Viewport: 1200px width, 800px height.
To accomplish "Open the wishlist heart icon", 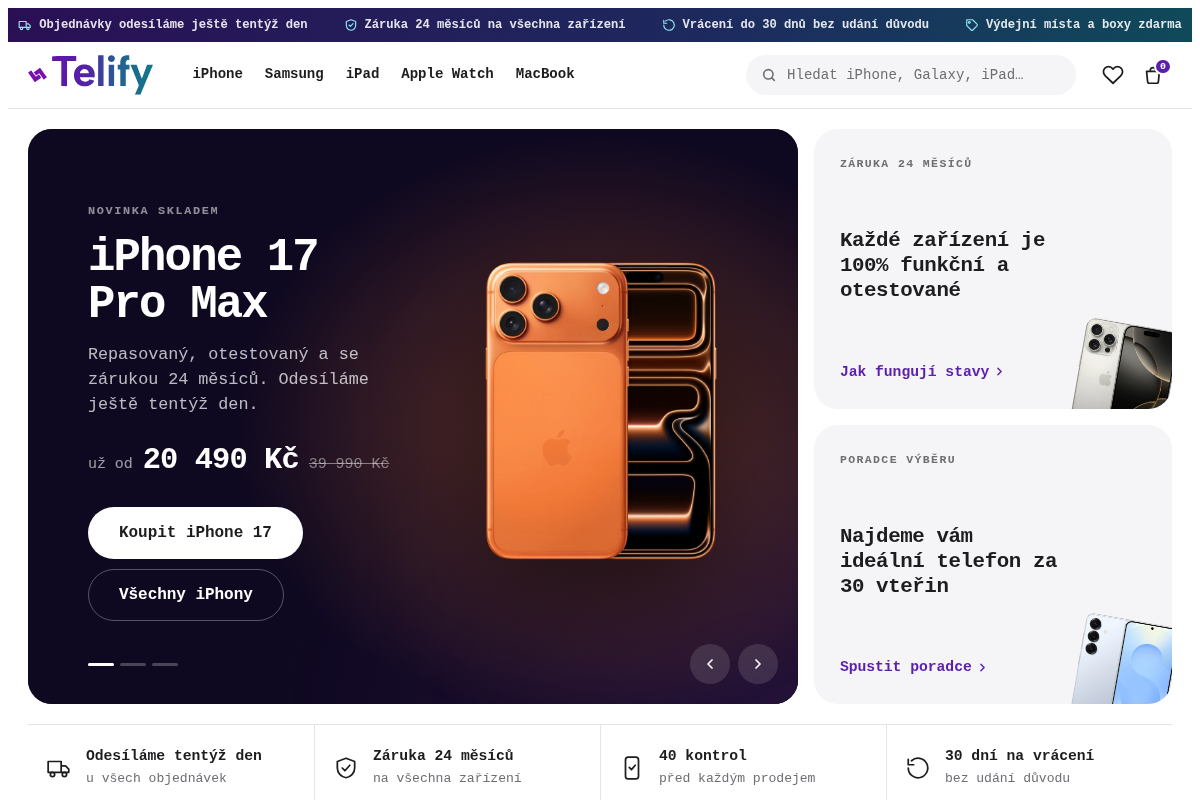I will [1113, 75].
